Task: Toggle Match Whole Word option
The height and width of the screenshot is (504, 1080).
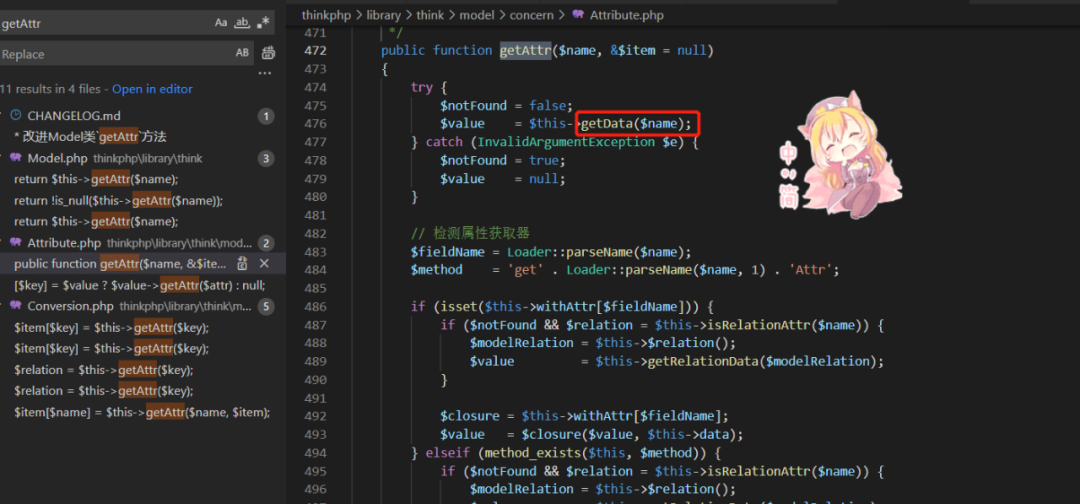Action: tap(242, 23)
